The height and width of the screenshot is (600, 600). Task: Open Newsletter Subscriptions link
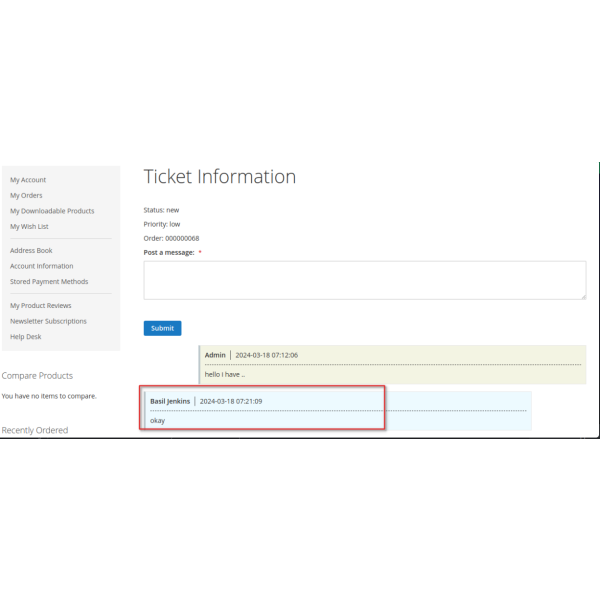point(48,321)
